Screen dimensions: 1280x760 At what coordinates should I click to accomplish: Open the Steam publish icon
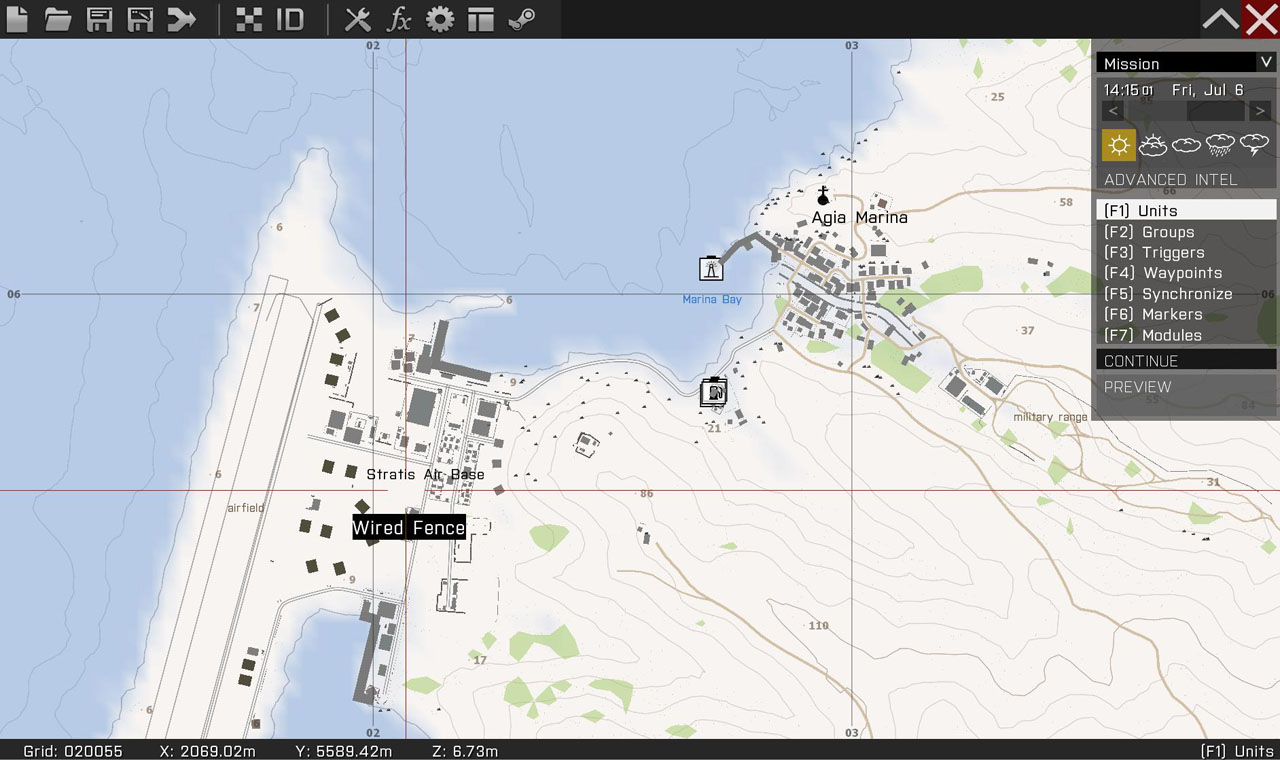coord(522,19)
